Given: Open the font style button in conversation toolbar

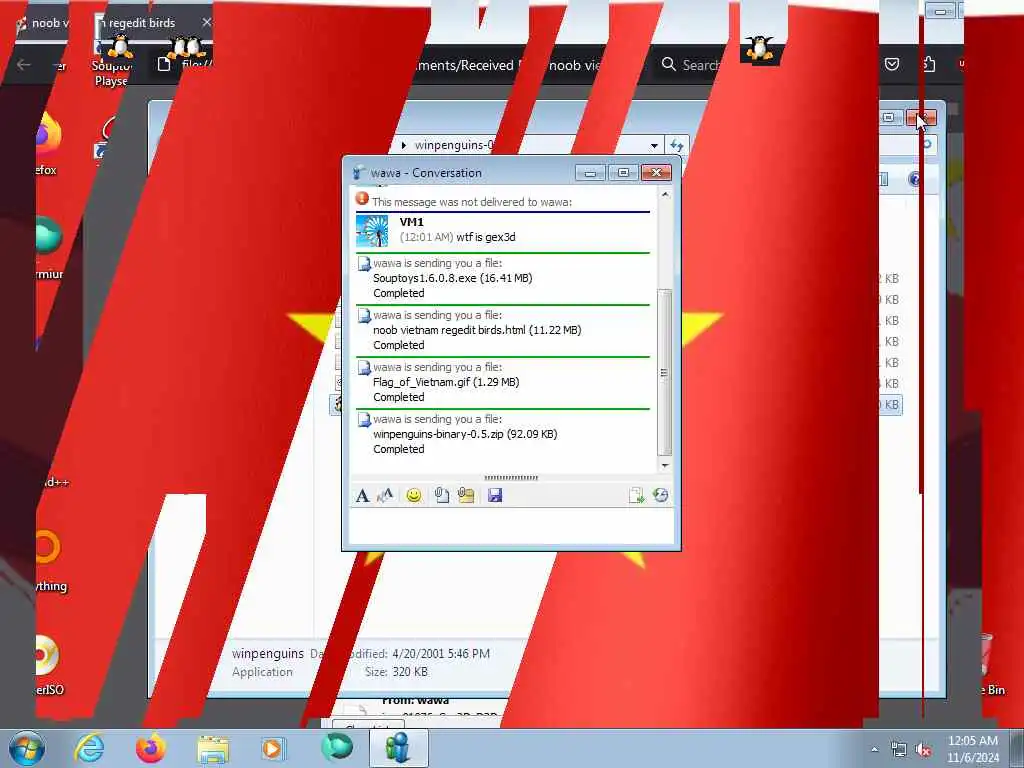Looking at the screenshot, I should click(362, 496).
